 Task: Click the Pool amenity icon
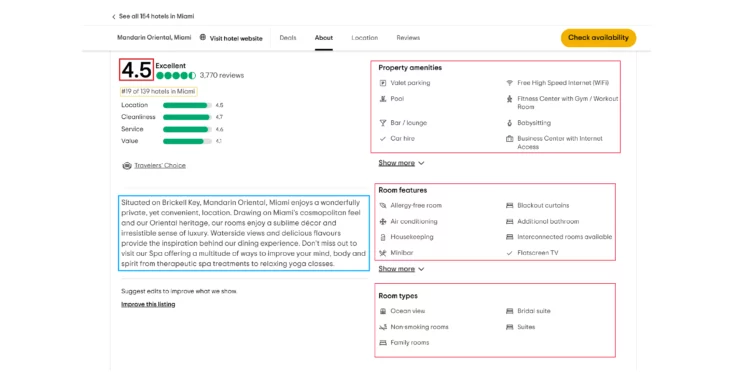click(383, 99)
